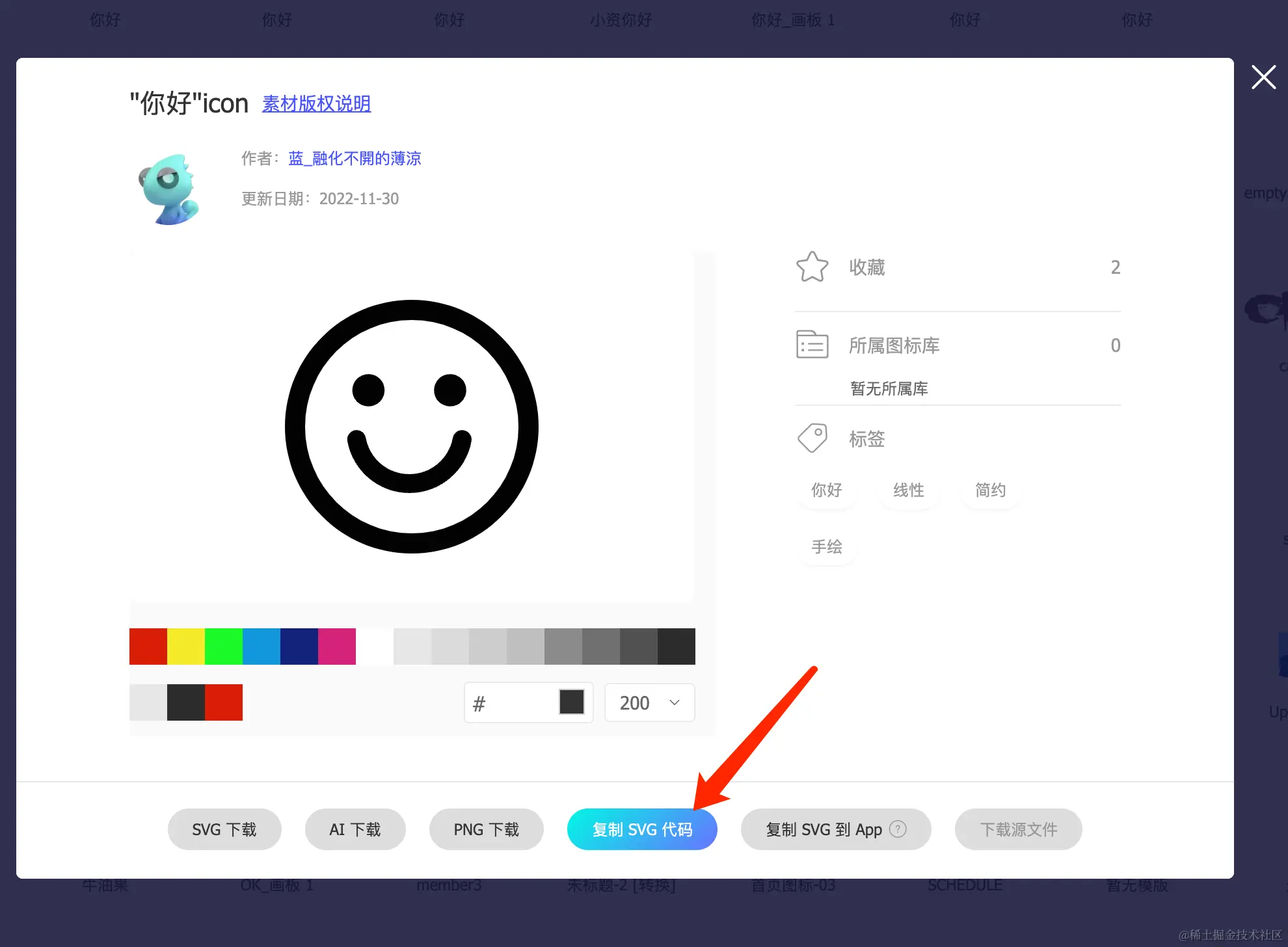Open the 200 size dropdown

pyautogui.click(x=649, y=702)
